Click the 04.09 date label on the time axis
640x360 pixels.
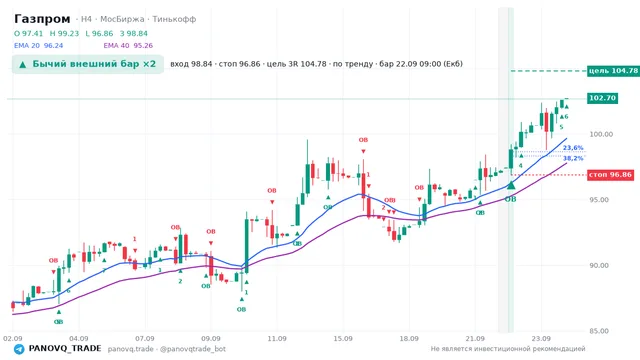pyautogui.click(x=78, y=338)
